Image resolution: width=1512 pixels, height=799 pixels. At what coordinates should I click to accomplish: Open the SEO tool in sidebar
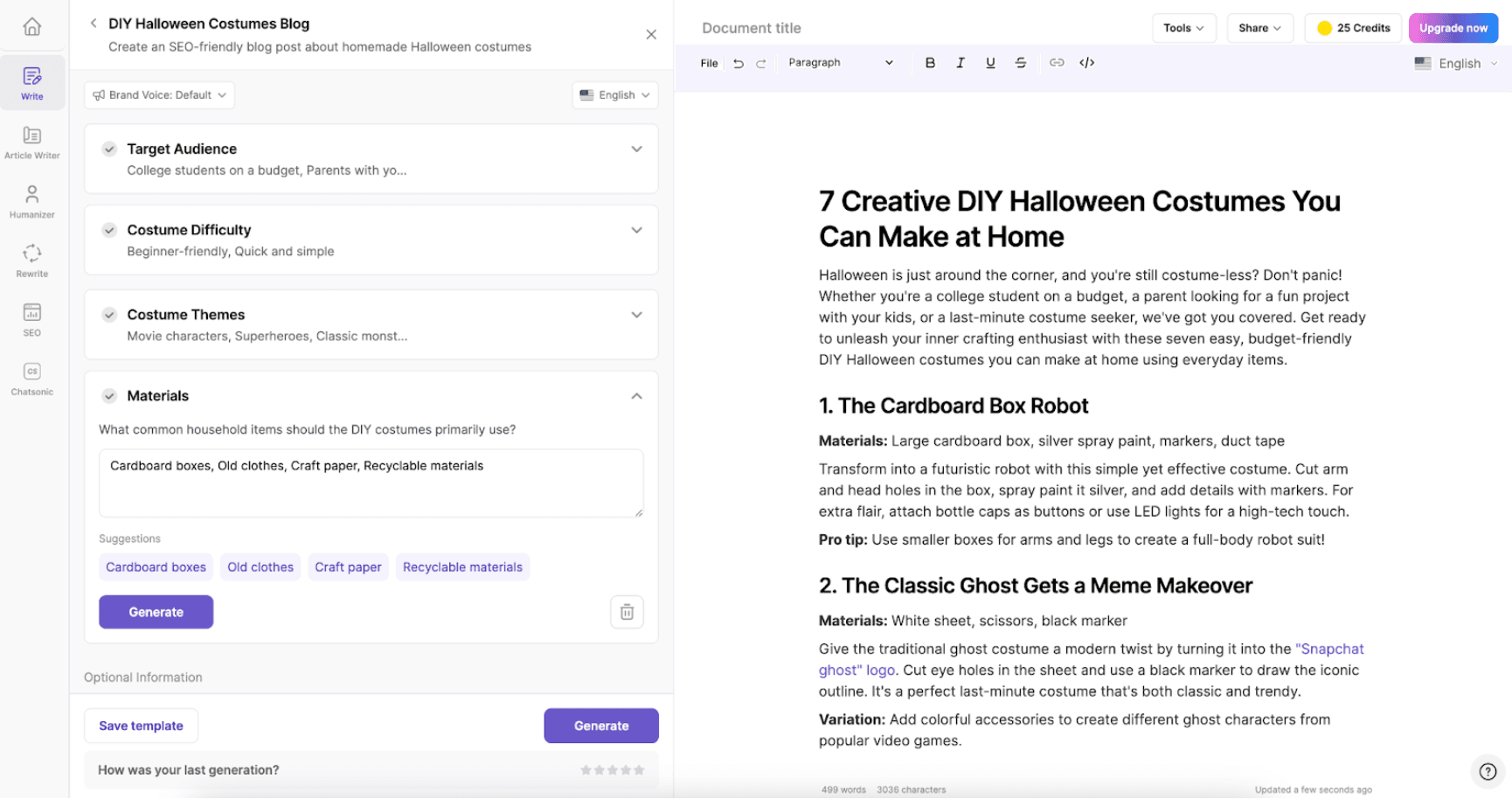(x=32, y=320)
